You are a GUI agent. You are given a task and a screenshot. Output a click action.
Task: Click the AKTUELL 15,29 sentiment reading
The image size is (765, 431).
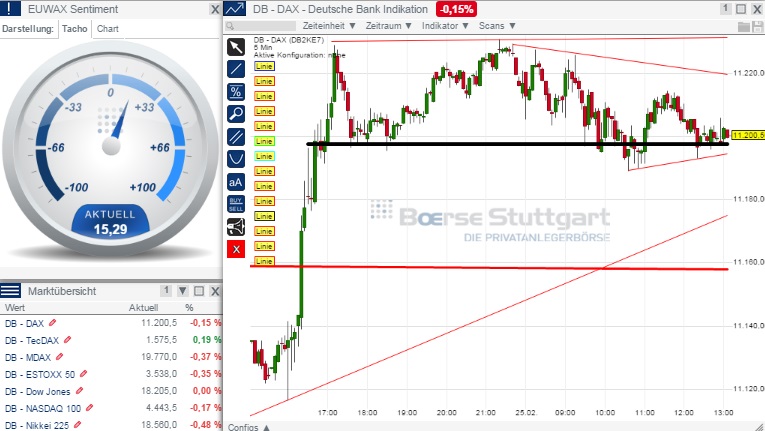(x=110, y=223)
